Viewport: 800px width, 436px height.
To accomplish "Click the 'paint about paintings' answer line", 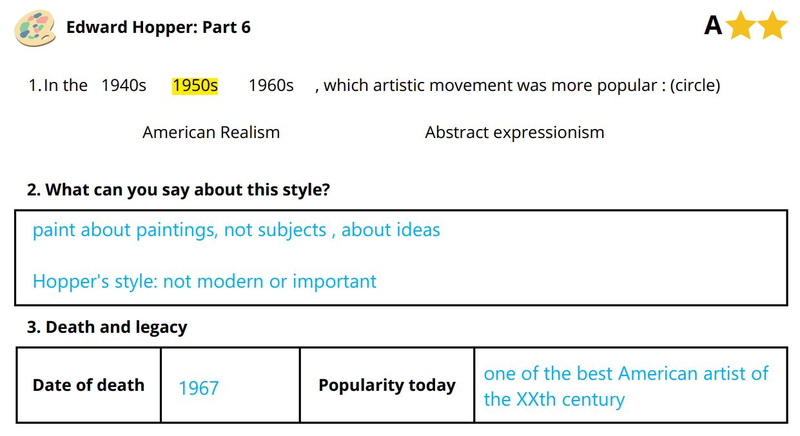I will tap(236, 230).
